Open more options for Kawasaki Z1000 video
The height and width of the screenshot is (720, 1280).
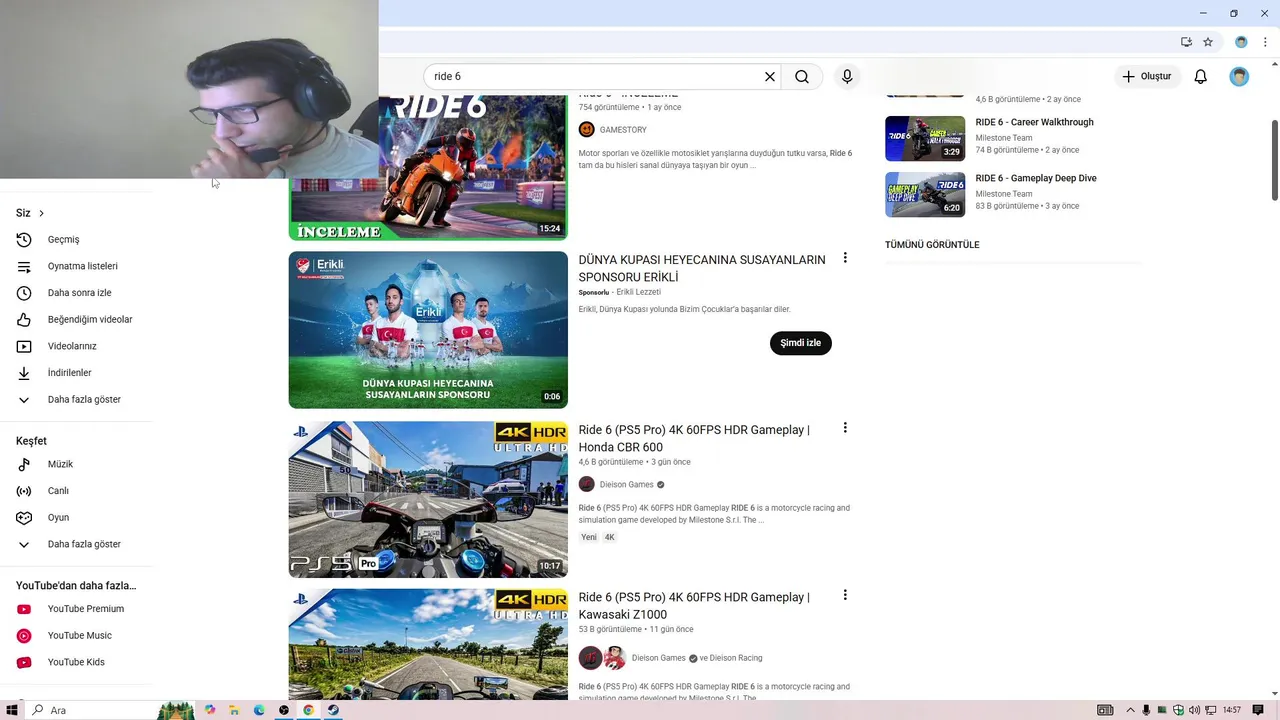845,595
